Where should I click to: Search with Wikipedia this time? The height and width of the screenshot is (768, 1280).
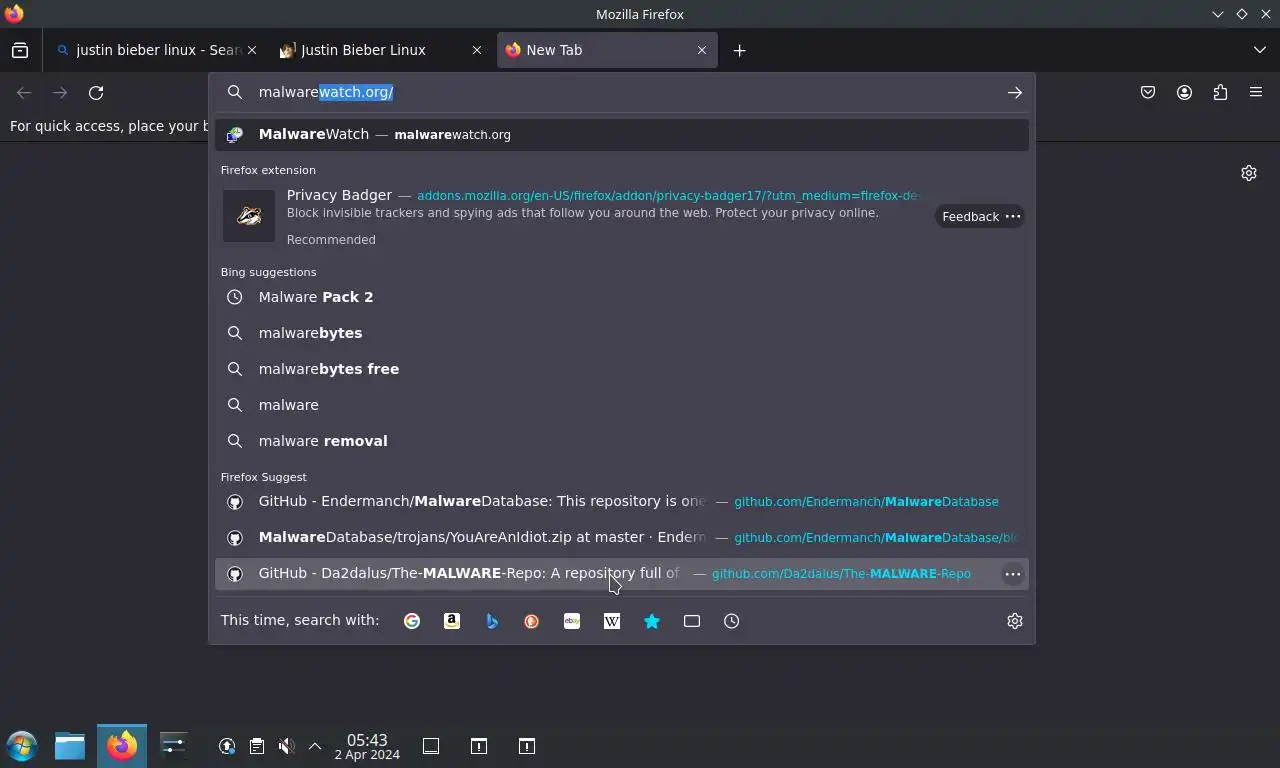click(612, 621)
